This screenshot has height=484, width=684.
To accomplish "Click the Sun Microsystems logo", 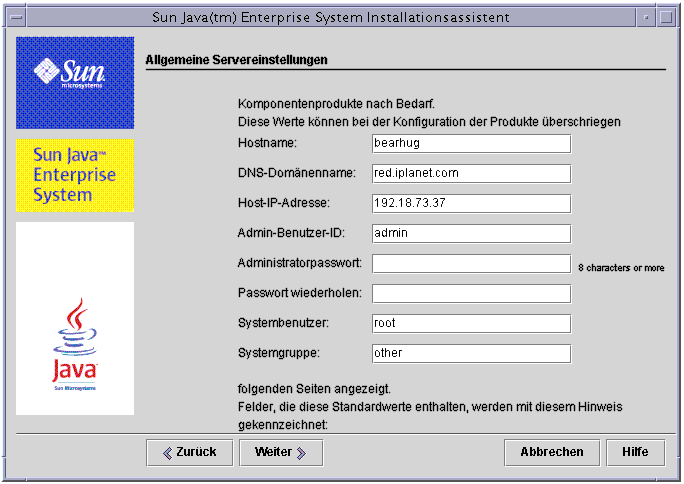I will (75, 83).
